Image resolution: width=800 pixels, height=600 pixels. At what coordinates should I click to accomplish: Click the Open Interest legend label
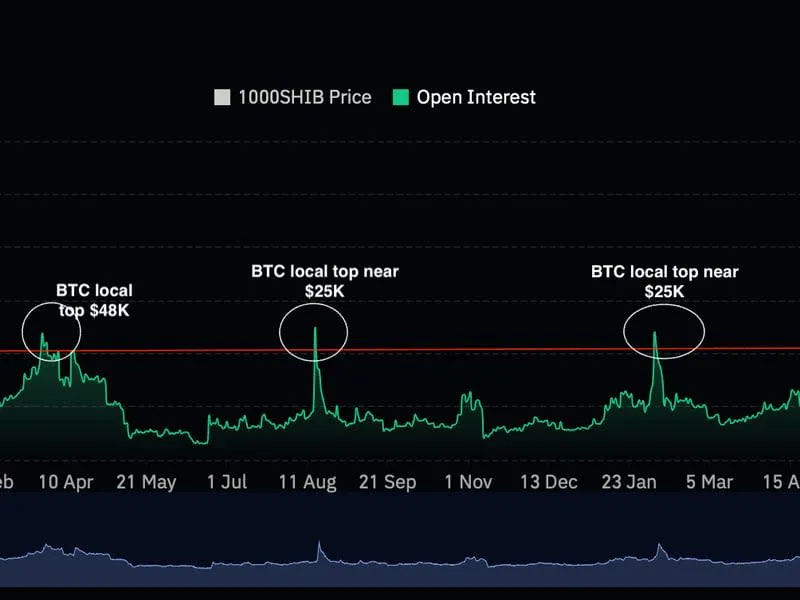click(476, 97)
